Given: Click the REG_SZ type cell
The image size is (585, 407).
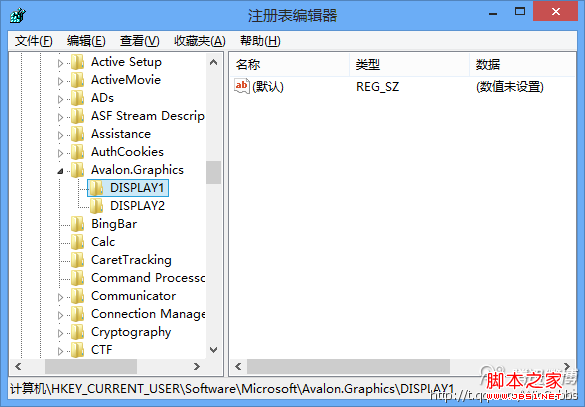Looking at the screenshot, I should pos(377,87).
